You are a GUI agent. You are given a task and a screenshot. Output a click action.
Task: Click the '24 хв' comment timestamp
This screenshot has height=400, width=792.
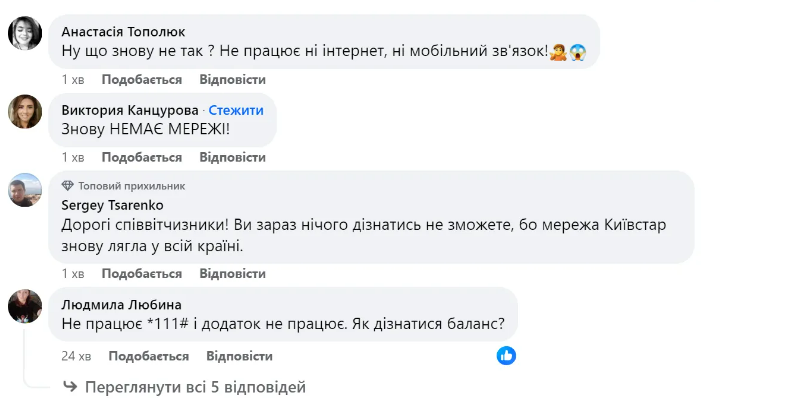76,356
